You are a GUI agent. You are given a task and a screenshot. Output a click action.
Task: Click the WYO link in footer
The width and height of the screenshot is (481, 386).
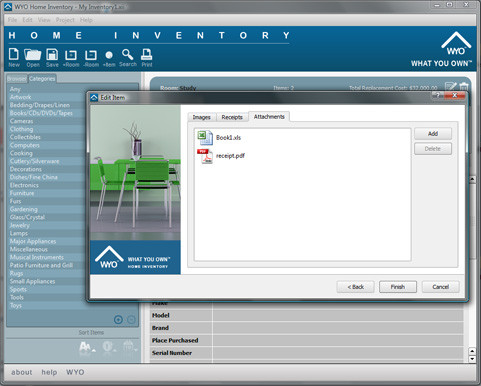pyautogui.click(x=75, y=372)
